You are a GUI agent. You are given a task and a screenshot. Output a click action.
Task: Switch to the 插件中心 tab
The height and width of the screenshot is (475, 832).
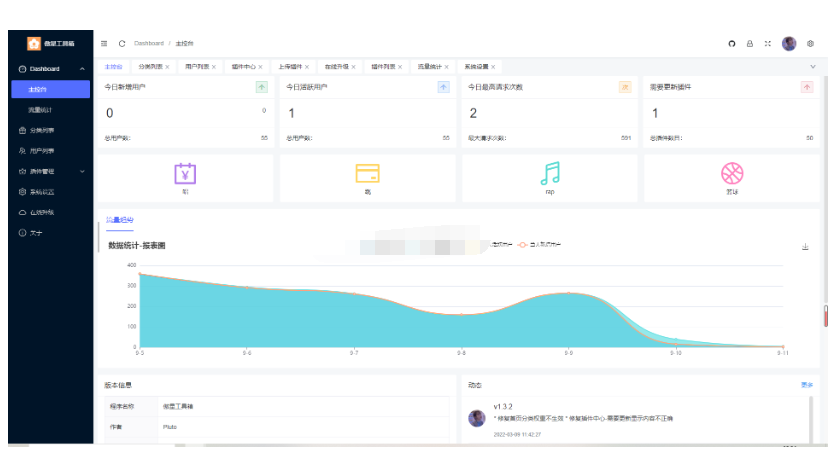tap(244, 67)
